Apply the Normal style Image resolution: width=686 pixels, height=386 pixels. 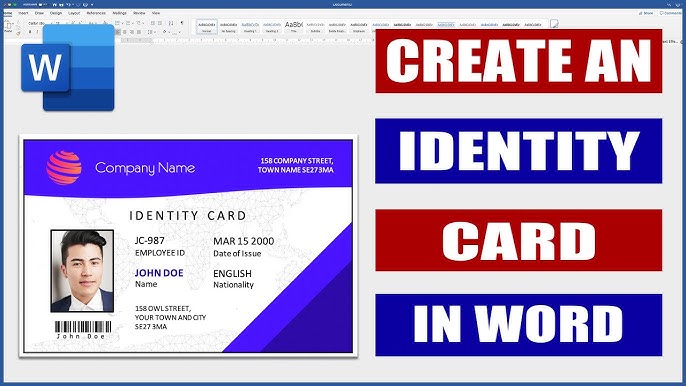click(x=206, y=27)
